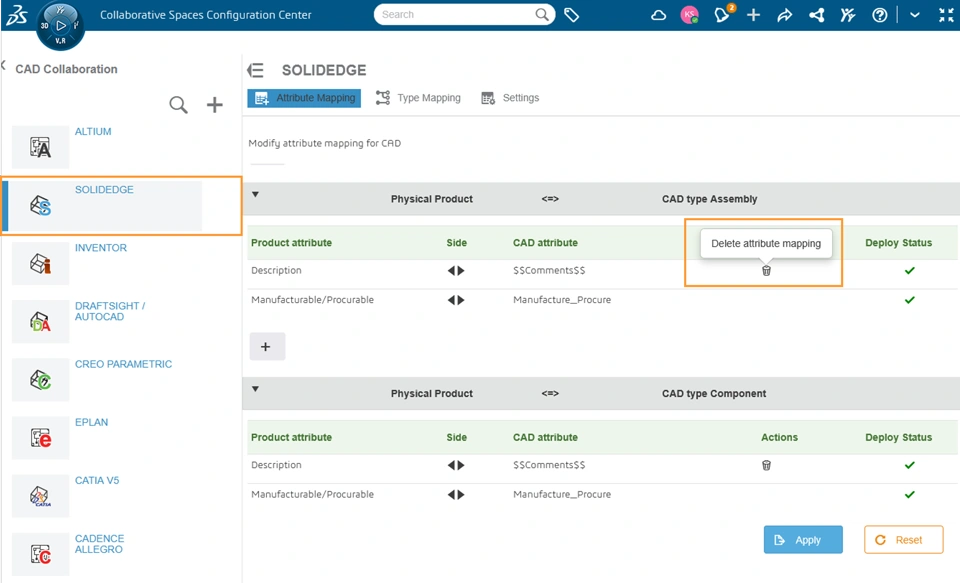Open the CADENCE ALLEGRO connector
This screenshot has width=960, height=583.
[x=99, y=544]
